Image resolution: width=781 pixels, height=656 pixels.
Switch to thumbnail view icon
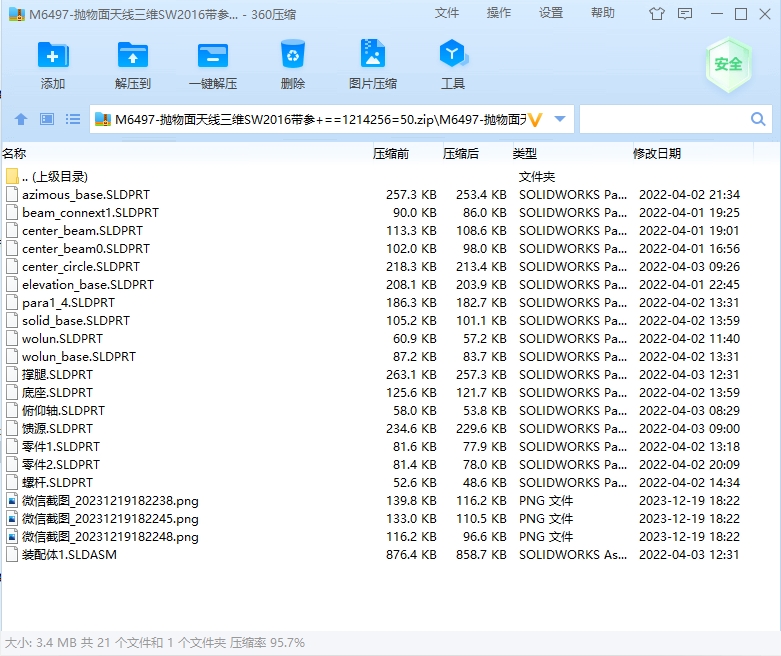(47, 119)
